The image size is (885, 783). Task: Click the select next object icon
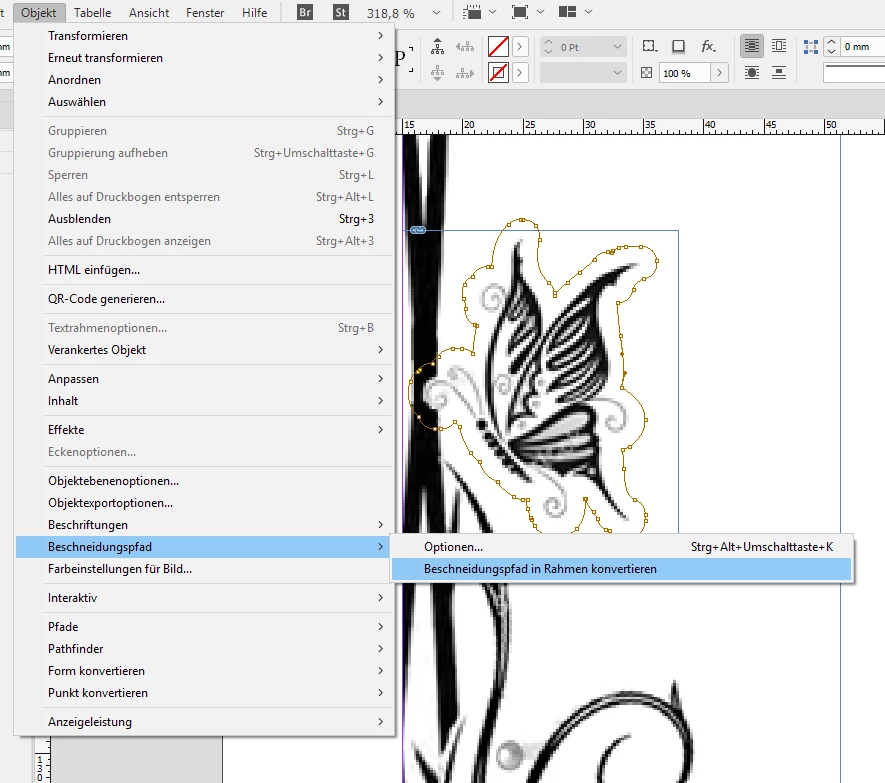click(x=465, y=73)
